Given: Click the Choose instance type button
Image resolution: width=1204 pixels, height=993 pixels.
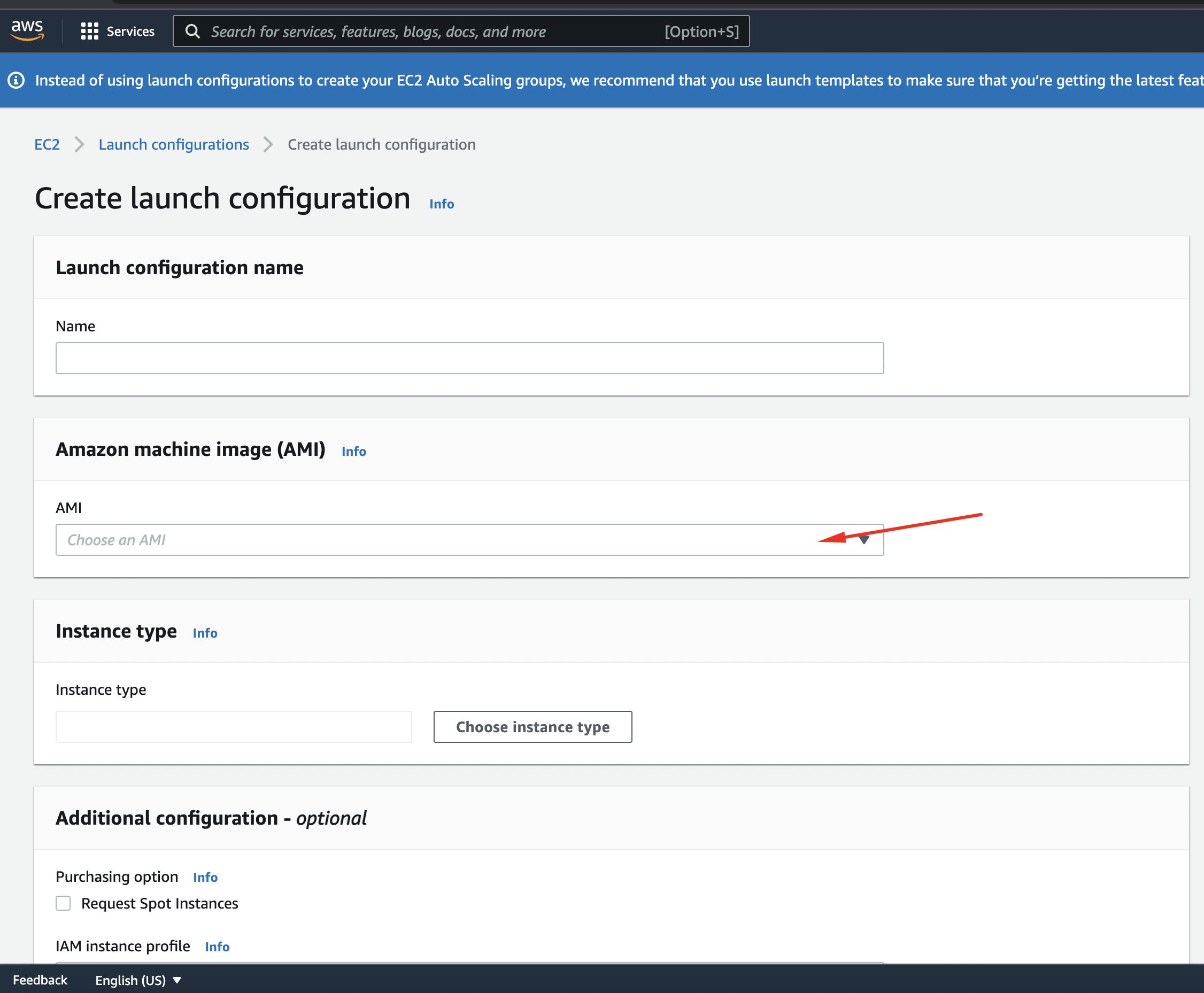Looking at the screenshot, I should coord(532,727).
